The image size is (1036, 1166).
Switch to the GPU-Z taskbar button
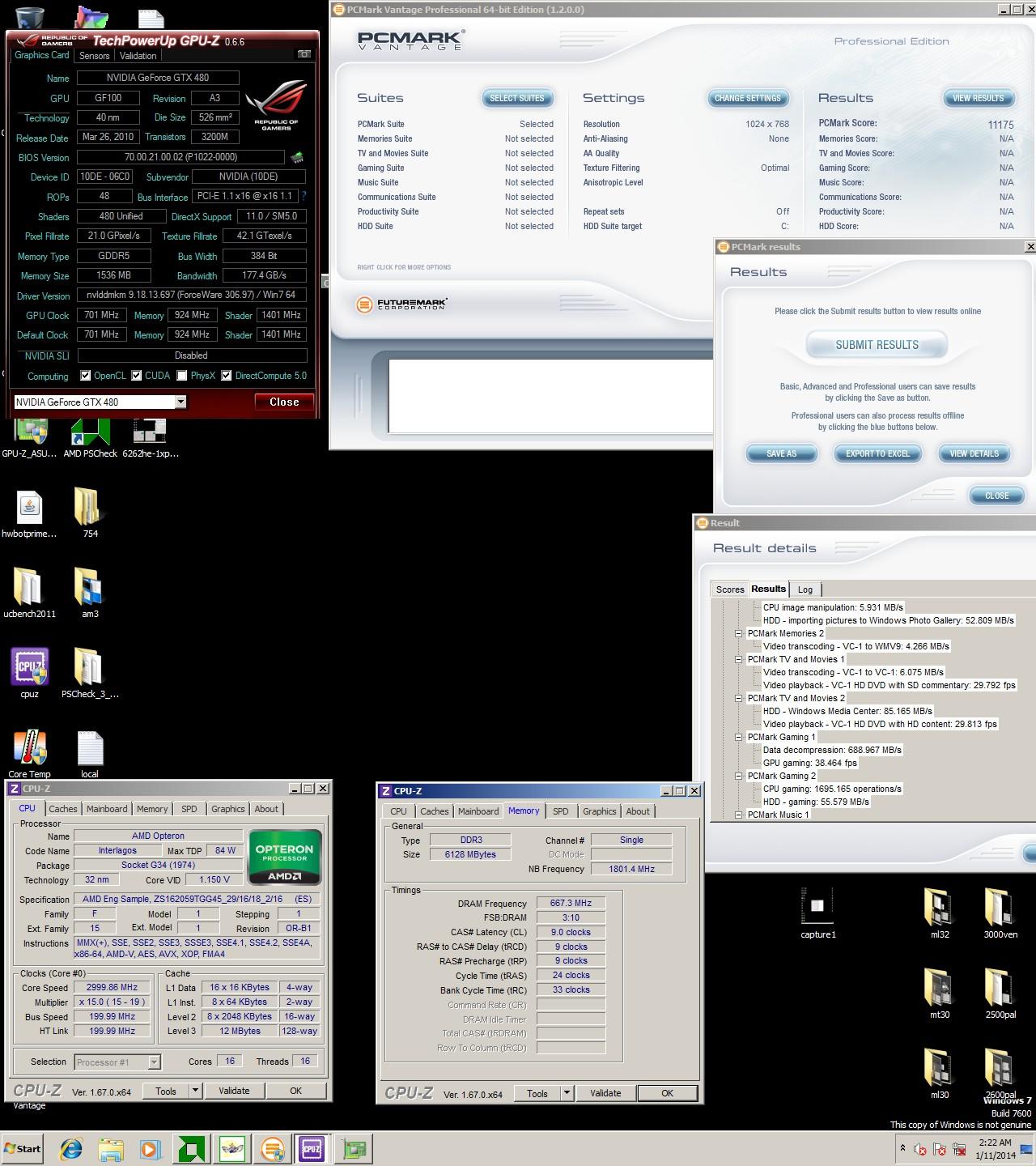(x=354, y=1148)
